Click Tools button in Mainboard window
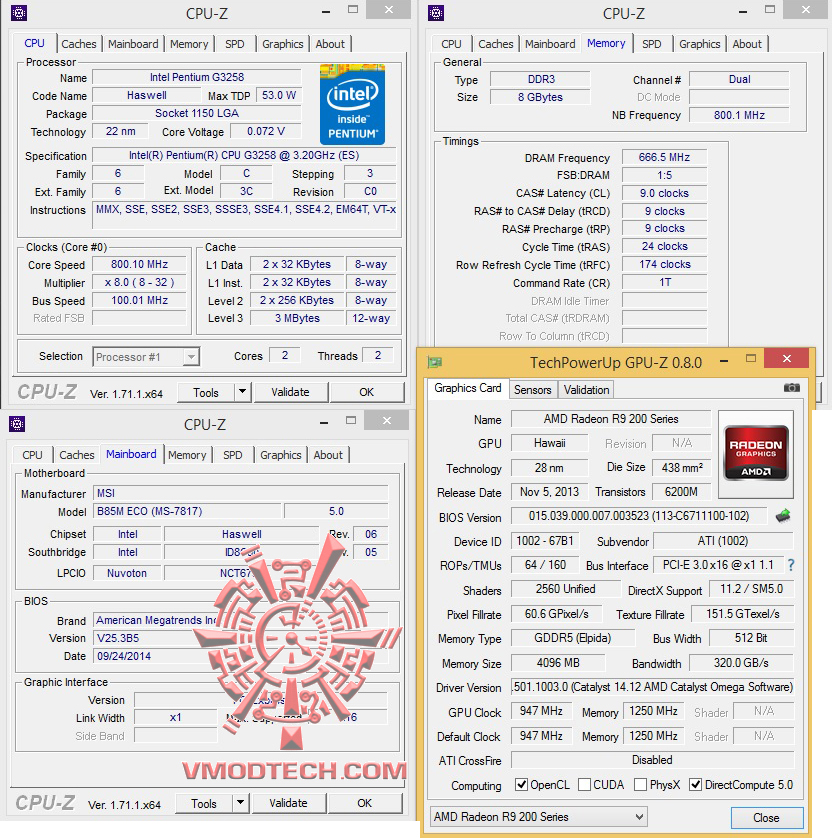832x838 pixels. (x=204, y=803)
